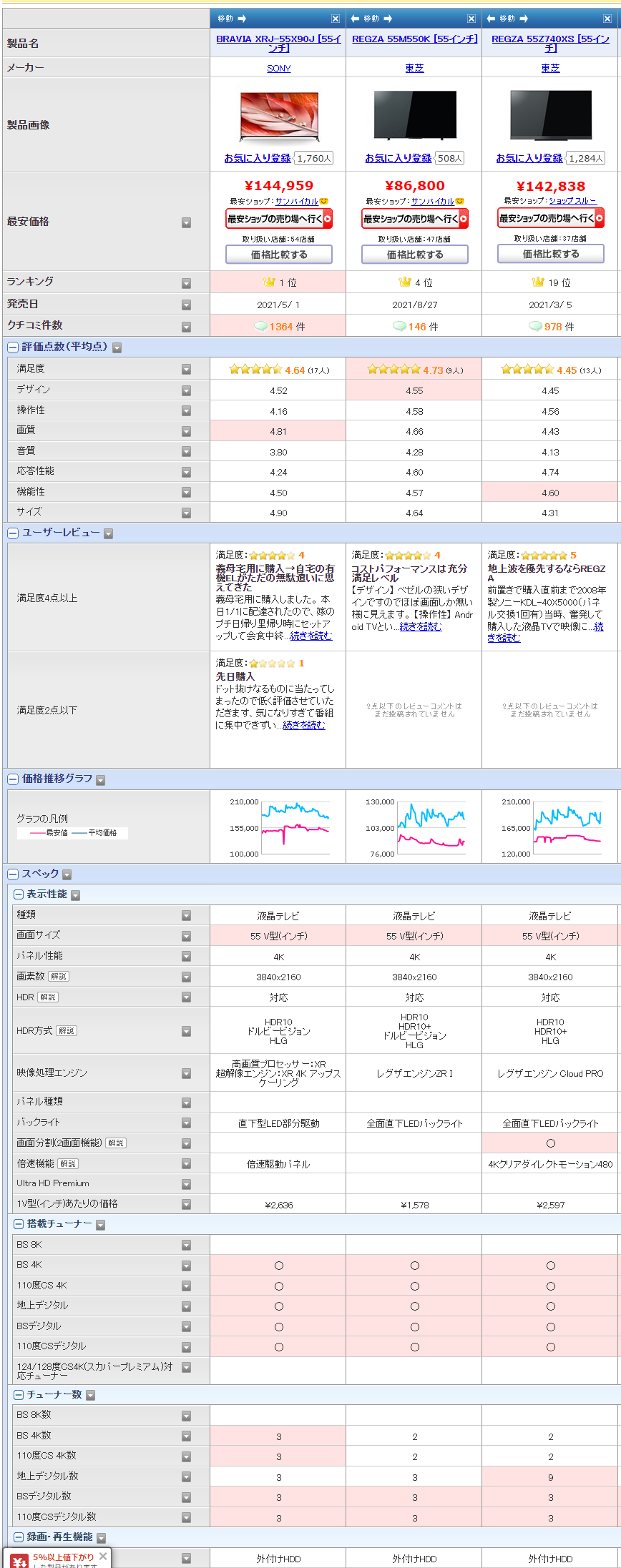Click arrow icon next to ユーザーレビュー heading
This screenshot has height=1568, width=621.
[x=109, y=534]
